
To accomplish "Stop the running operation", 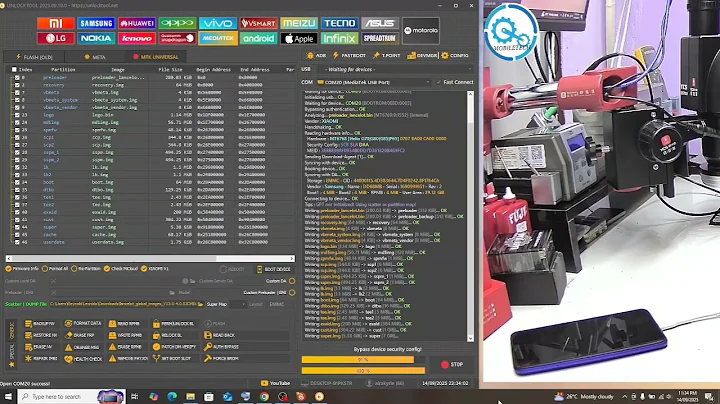I will [x=451, y=365].
